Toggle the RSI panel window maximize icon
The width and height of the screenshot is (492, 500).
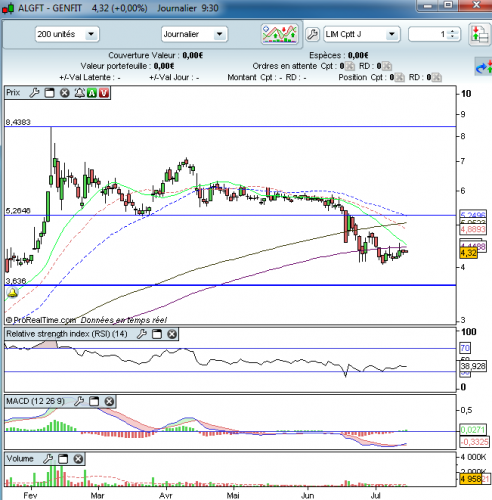tap(157, 334)
